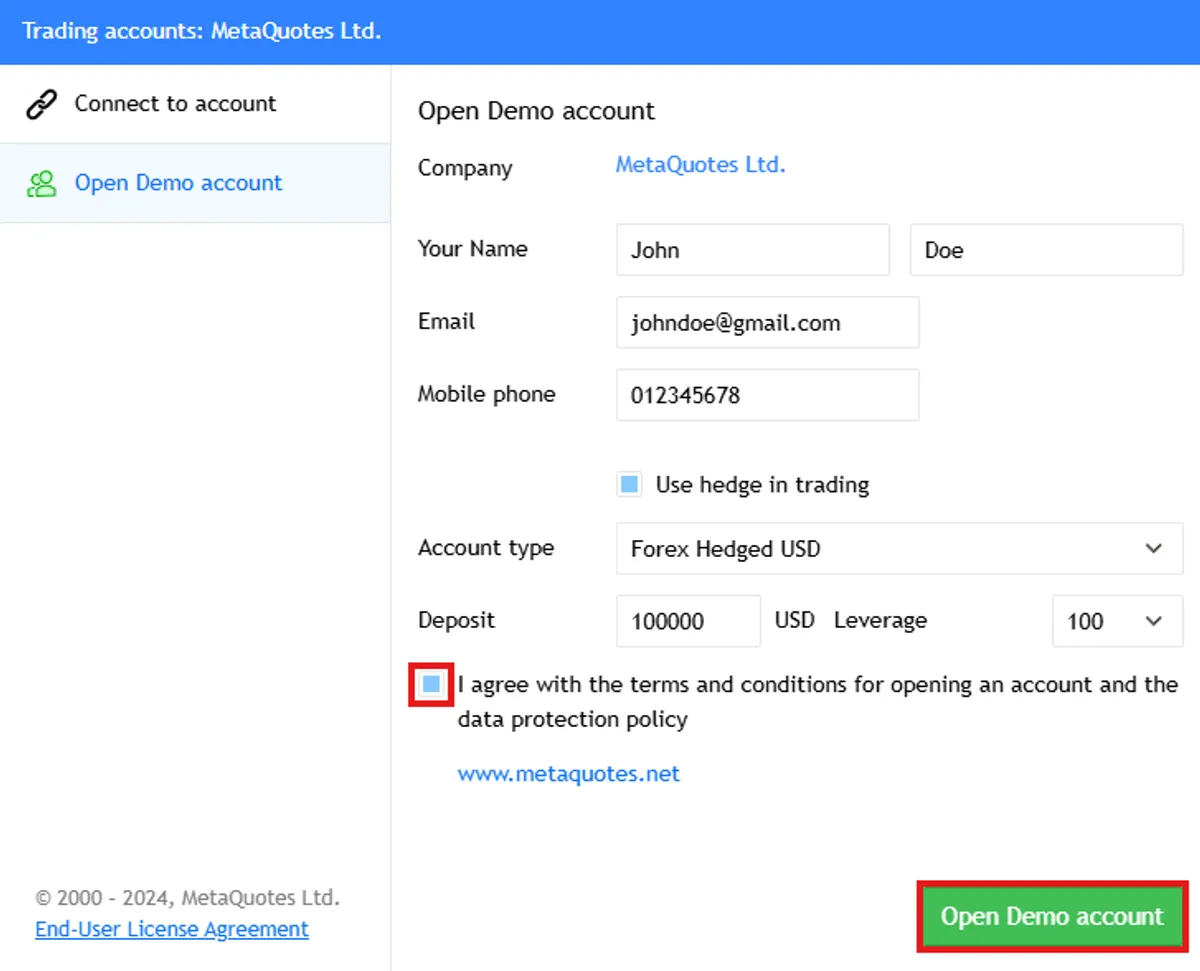Toggle the Use hedge in trading checkbox

(x=629, y=485)
